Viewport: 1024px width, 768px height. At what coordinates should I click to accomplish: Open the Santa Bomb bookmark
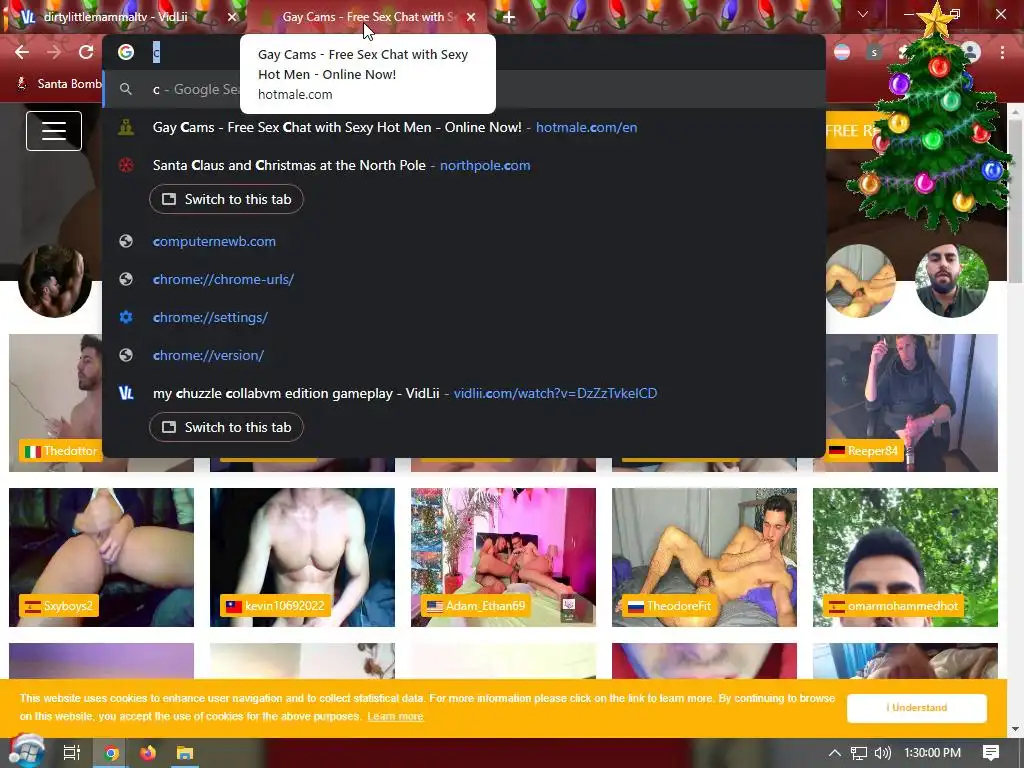pyautogui.click(x=59, y=84)
